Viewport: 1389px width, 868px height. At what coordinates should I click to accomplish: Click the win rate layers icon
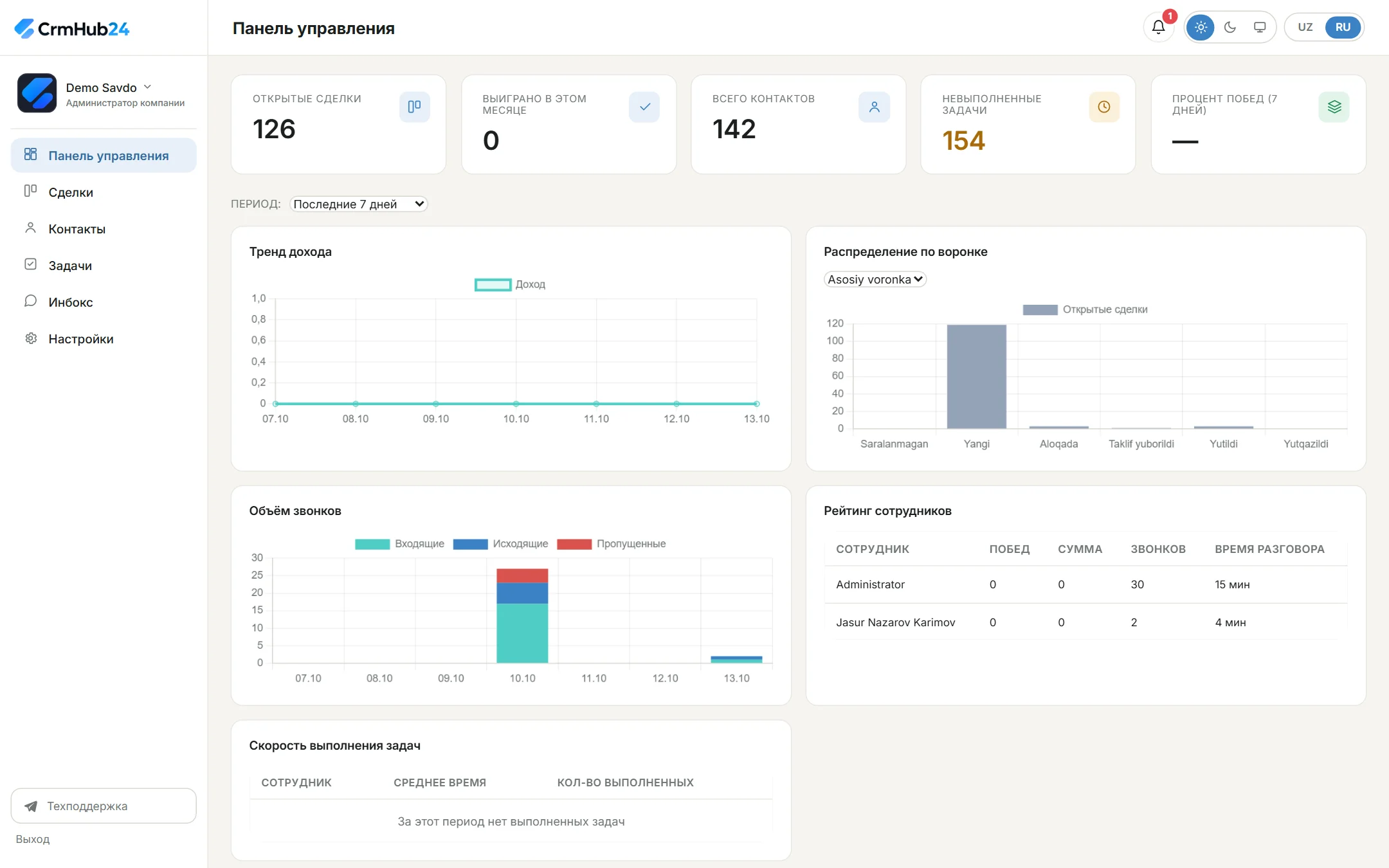pos(1334,107)
